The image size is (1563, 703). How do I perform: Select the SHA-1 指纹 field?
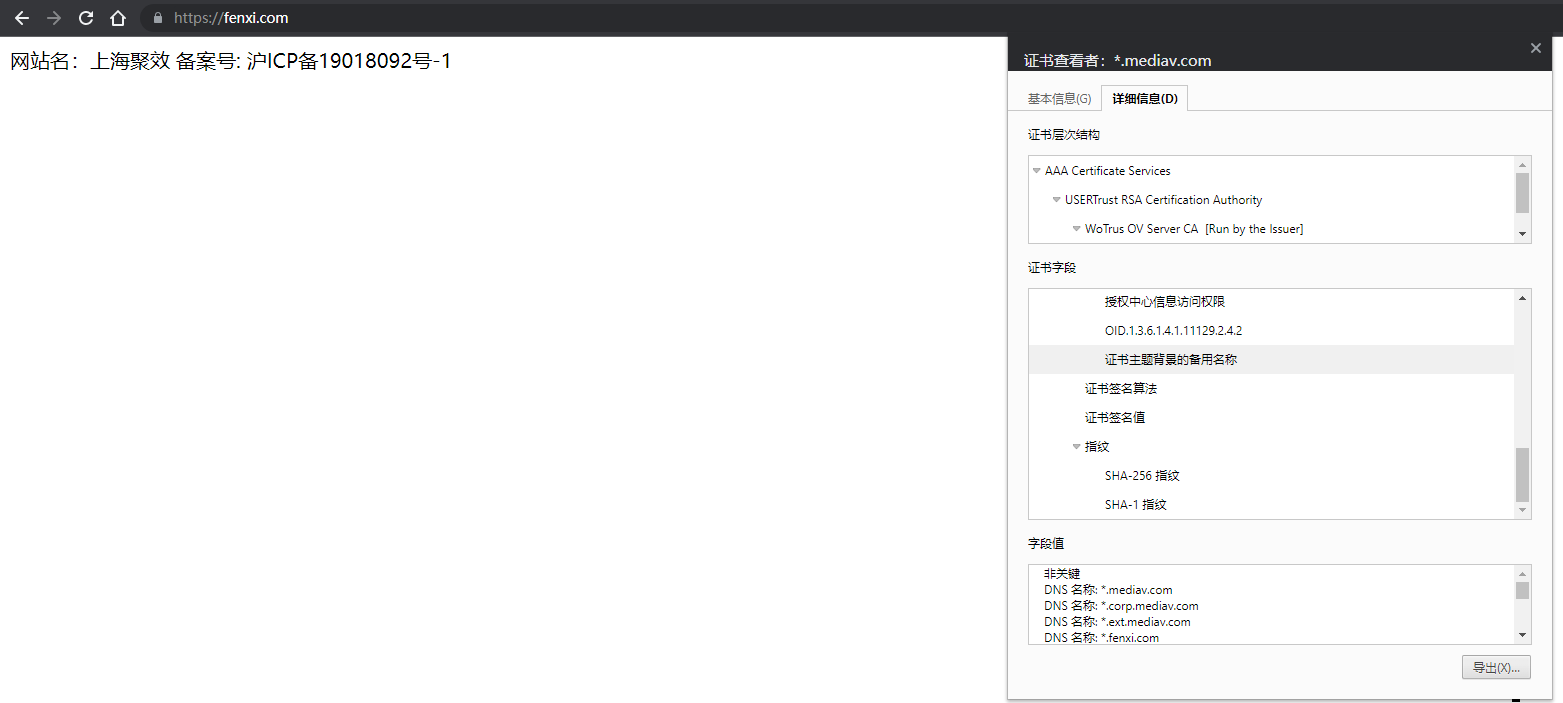click(x=1134, y=504)
